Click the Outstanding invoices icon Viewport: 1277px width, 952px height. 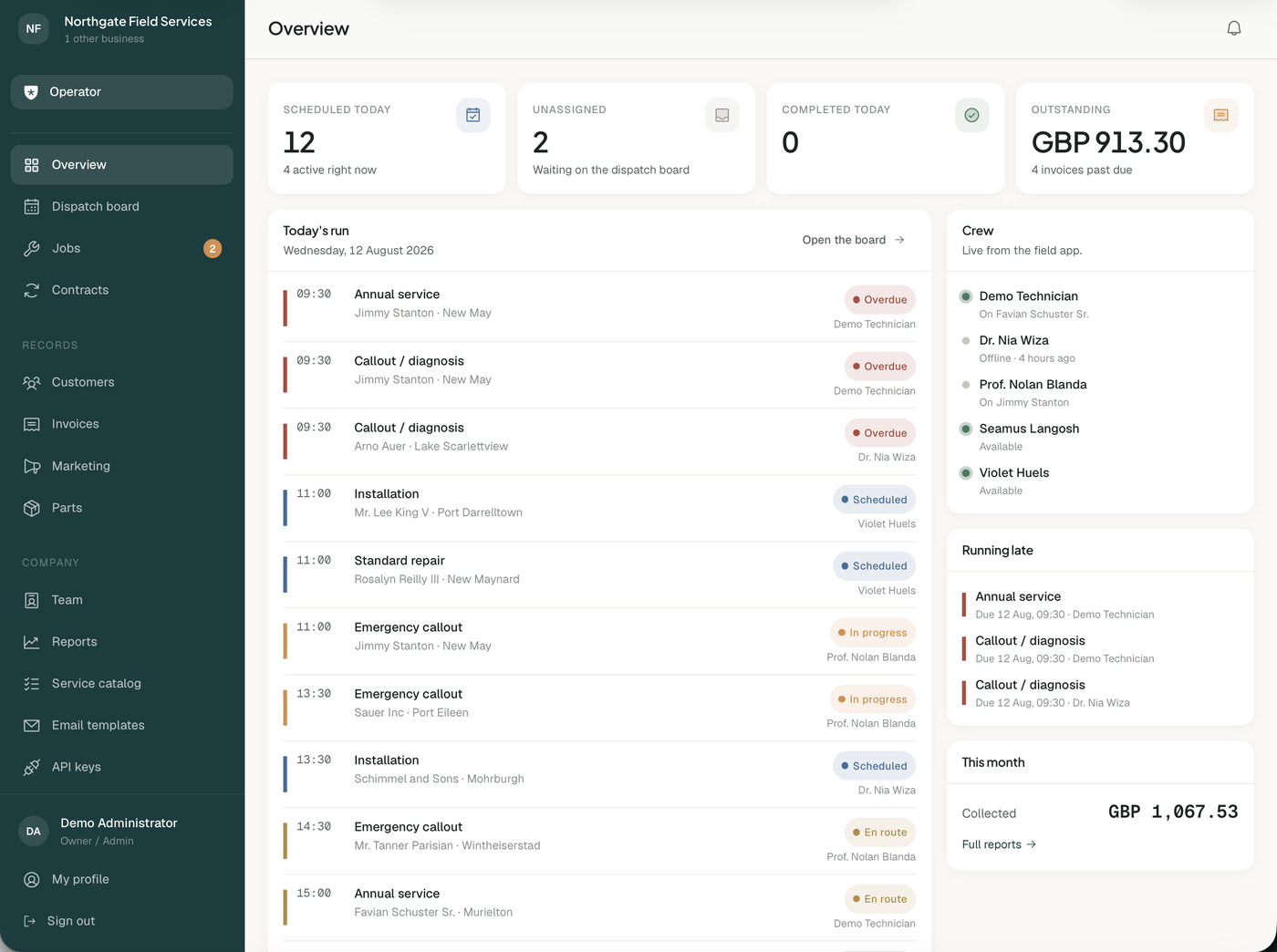pos(1221,115)
